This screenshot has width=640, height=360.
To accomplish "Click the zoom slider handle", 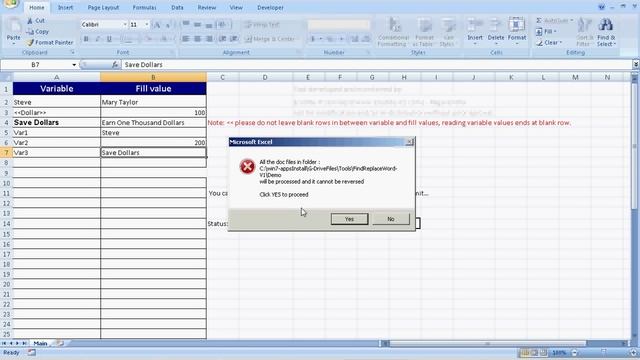I will point(603,352).
